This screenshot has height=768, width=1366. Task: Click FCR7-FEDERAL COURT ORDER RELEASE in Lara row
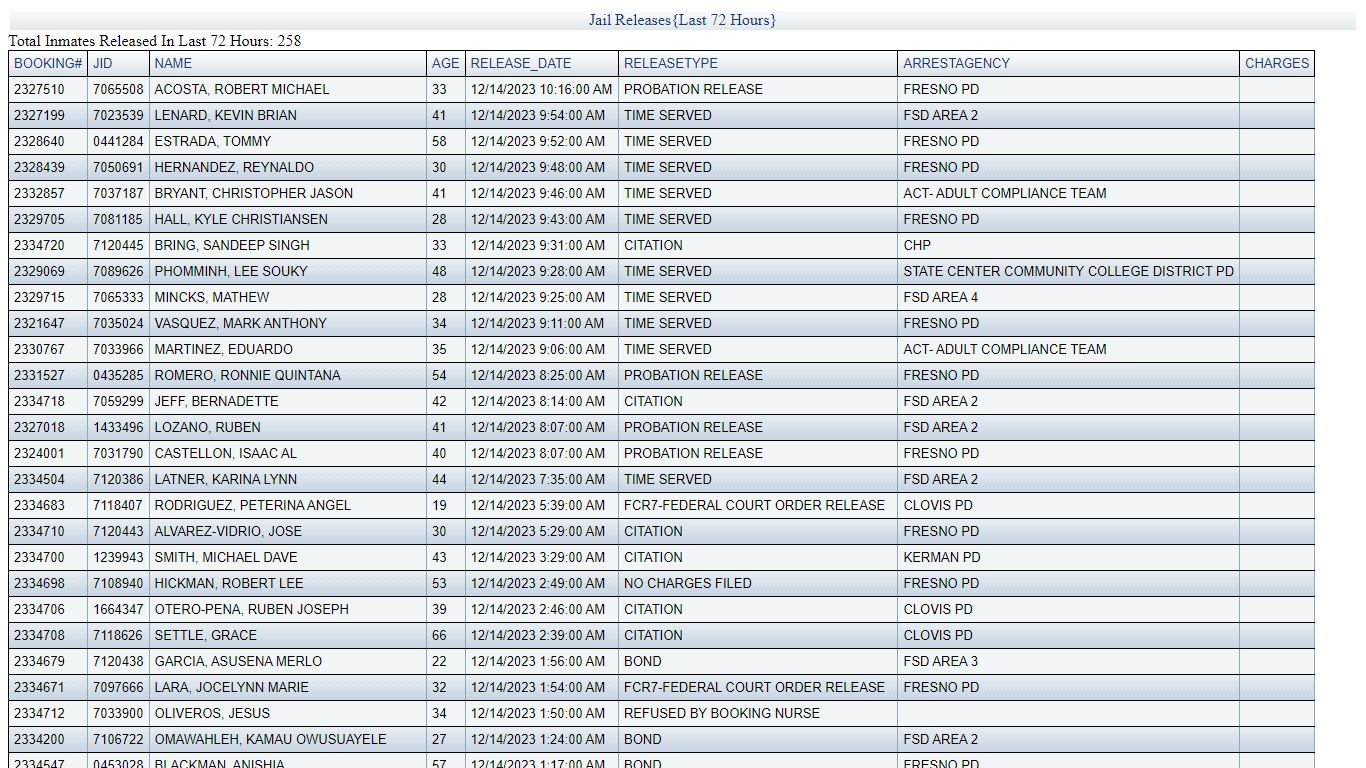pos(754,687)
